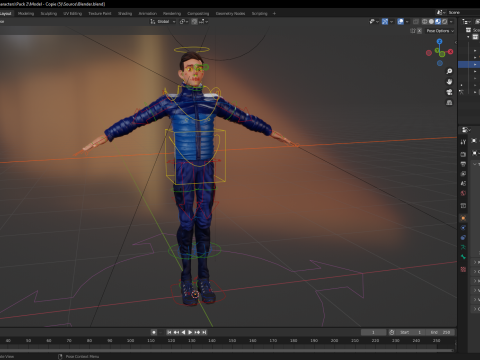The image size is (480, 360).
Task: Open the World properties tab
Action: [463, 193]
